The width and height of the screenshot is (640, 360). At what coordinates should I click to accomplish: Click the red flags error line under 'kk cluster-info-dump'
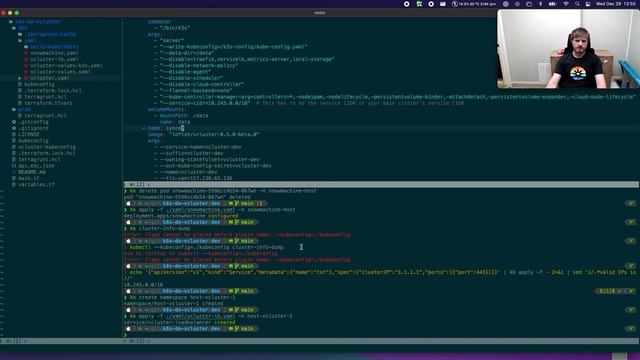pos(237,235)
